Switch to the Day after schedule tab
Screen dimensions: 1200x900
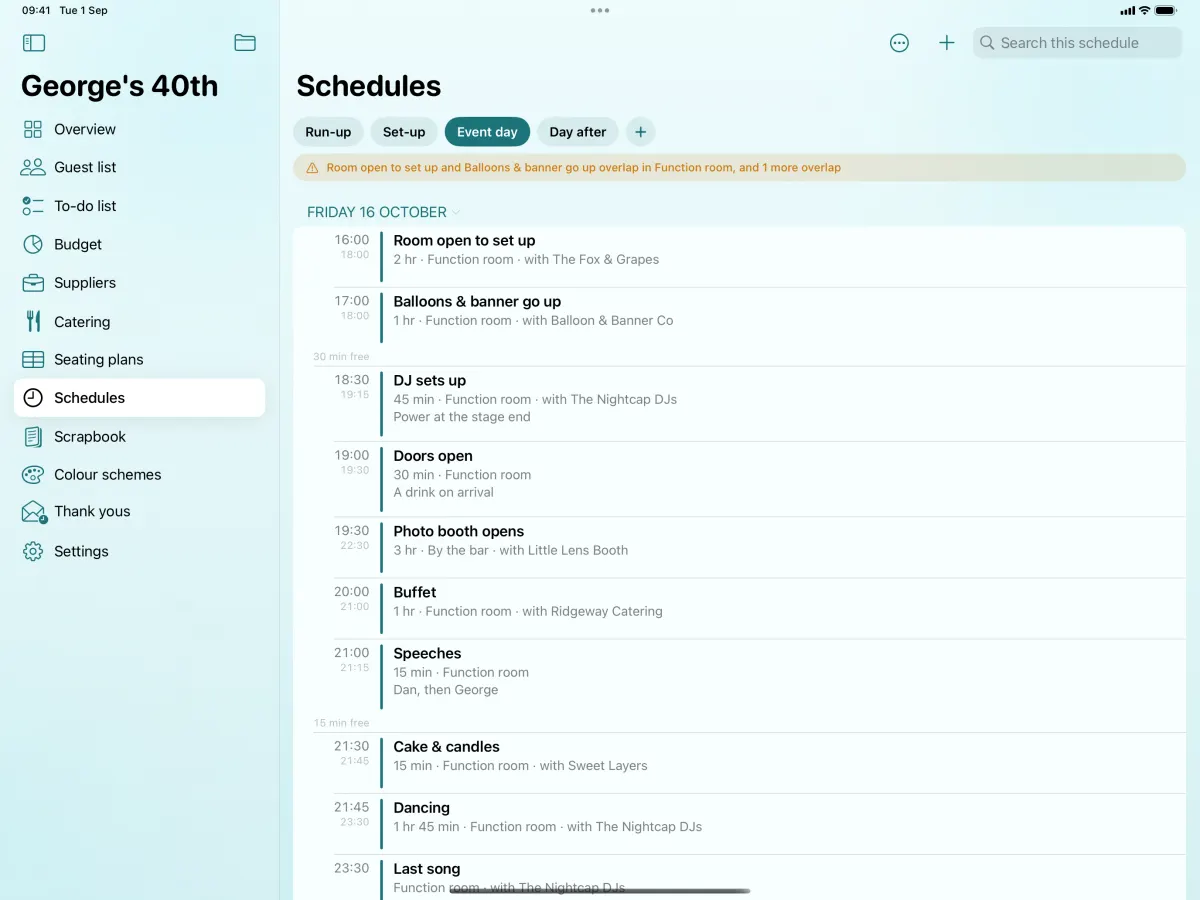pyautogui.click(x=578, y=132)
